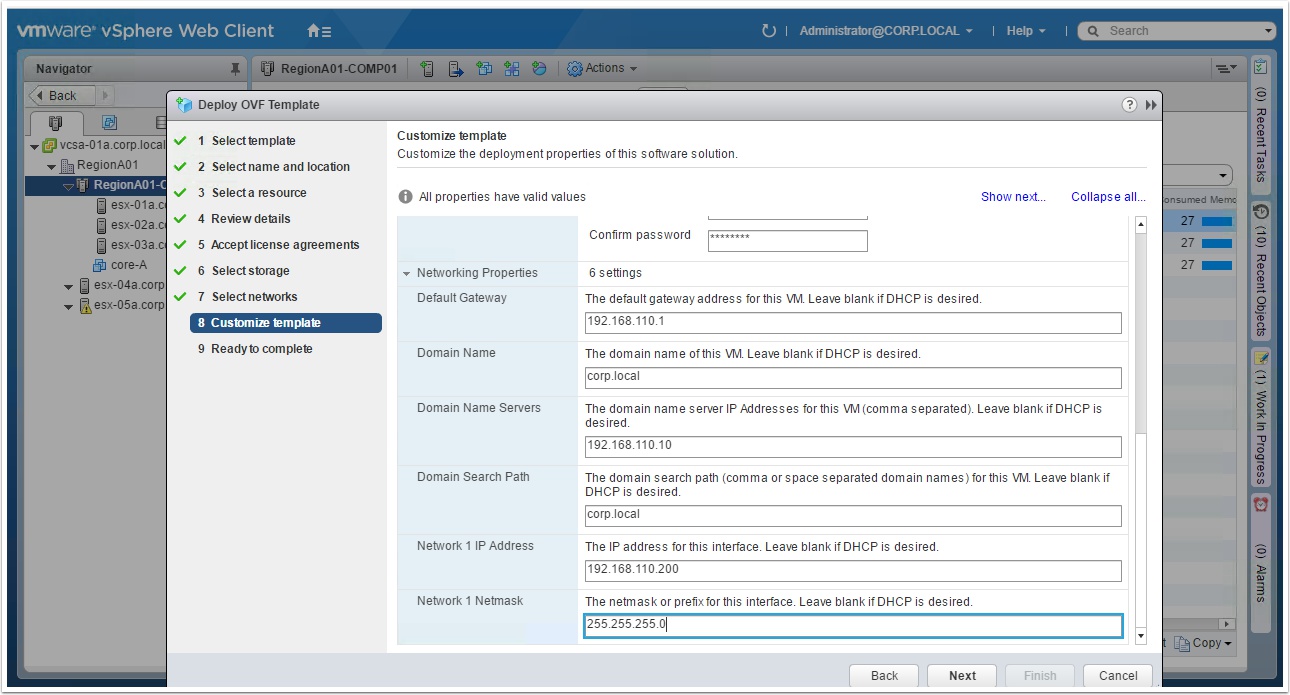Click the new virtual machine toolbar icon
This screenshot has width=1290, height=695.
point(484,68)
